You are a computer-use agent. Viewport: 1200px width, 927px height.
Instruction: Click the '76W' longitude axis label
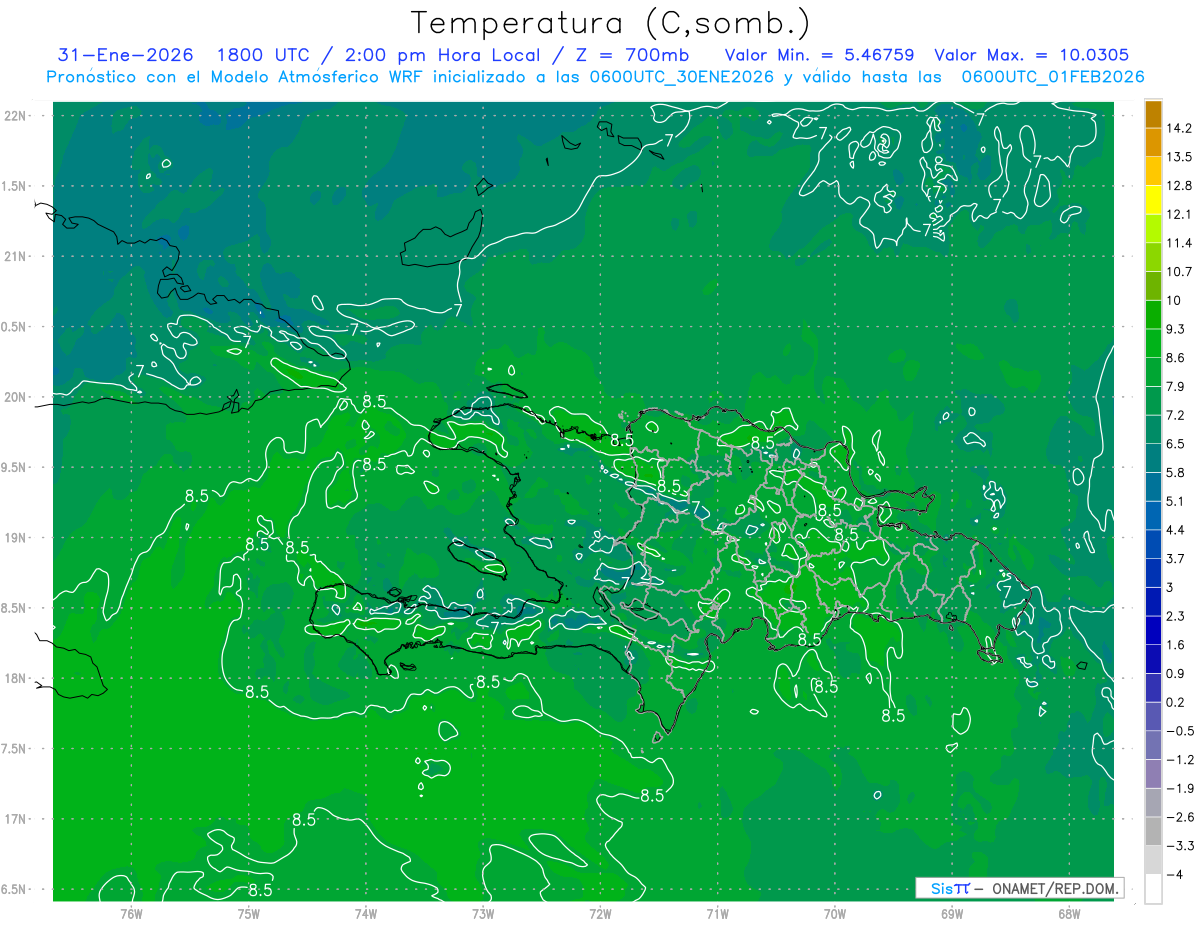131,913
